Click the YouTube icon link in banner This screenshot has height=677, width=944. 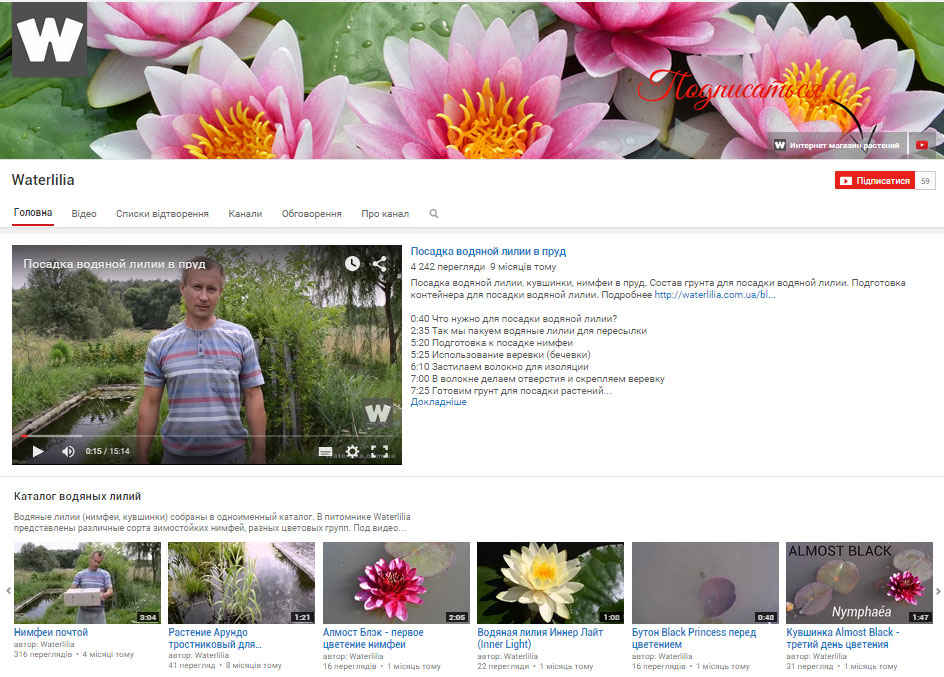[921, 145]
